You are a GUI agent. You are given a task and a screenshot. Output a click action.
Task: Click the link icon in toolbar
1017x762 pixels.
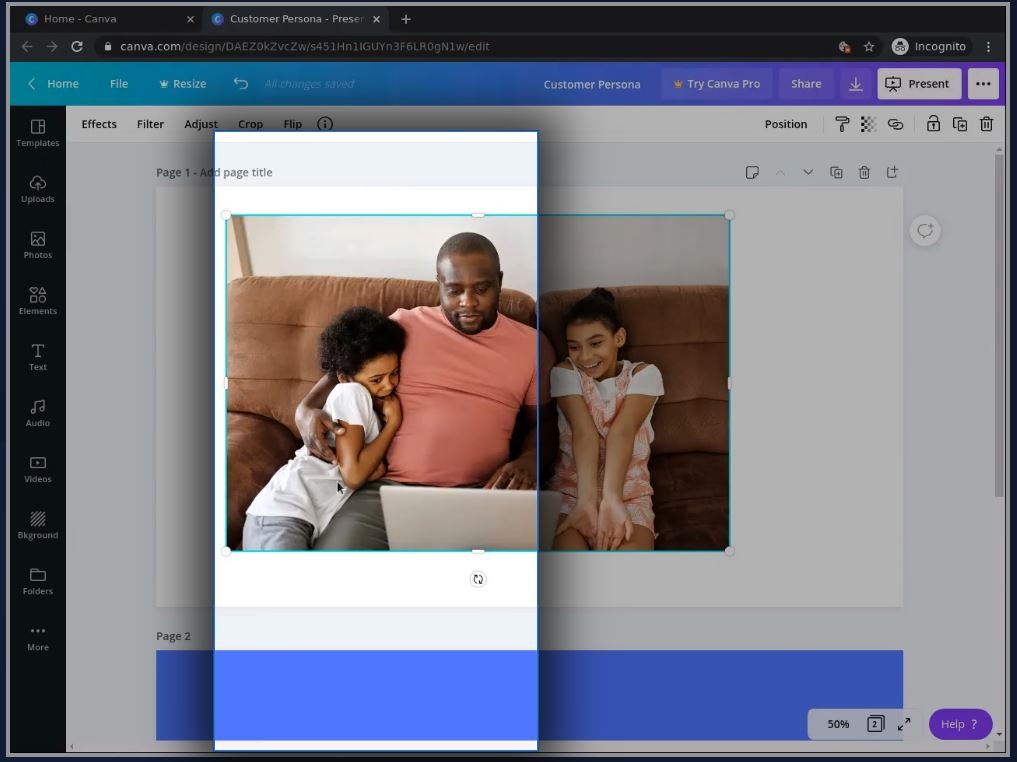tap(895, 124)
